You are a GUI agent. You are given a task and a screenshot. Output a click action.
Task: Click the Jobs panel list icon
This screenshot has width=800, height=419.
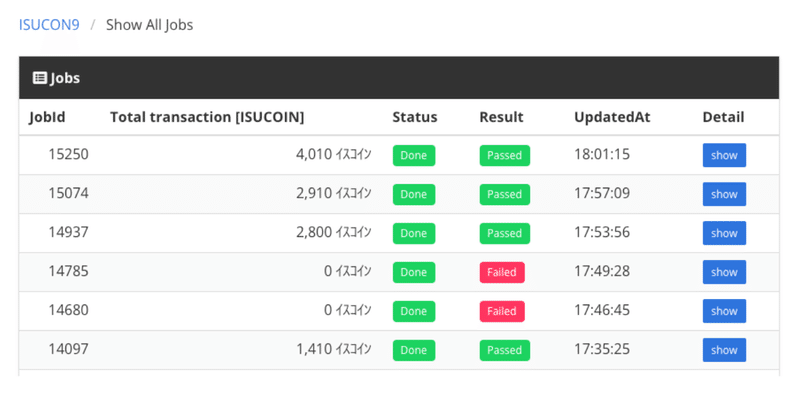[x=40, y=78]
